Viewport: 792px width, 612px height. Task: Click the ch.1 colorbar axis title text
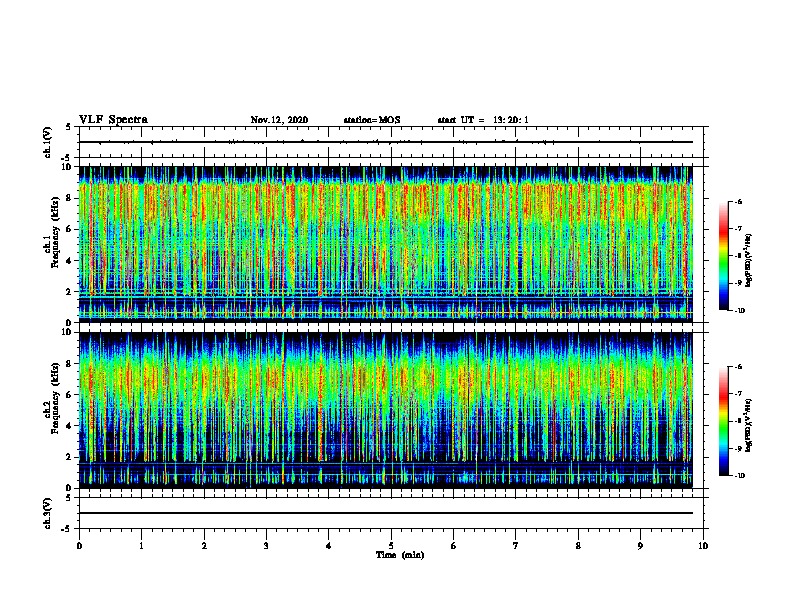click(x=749, y=260)
